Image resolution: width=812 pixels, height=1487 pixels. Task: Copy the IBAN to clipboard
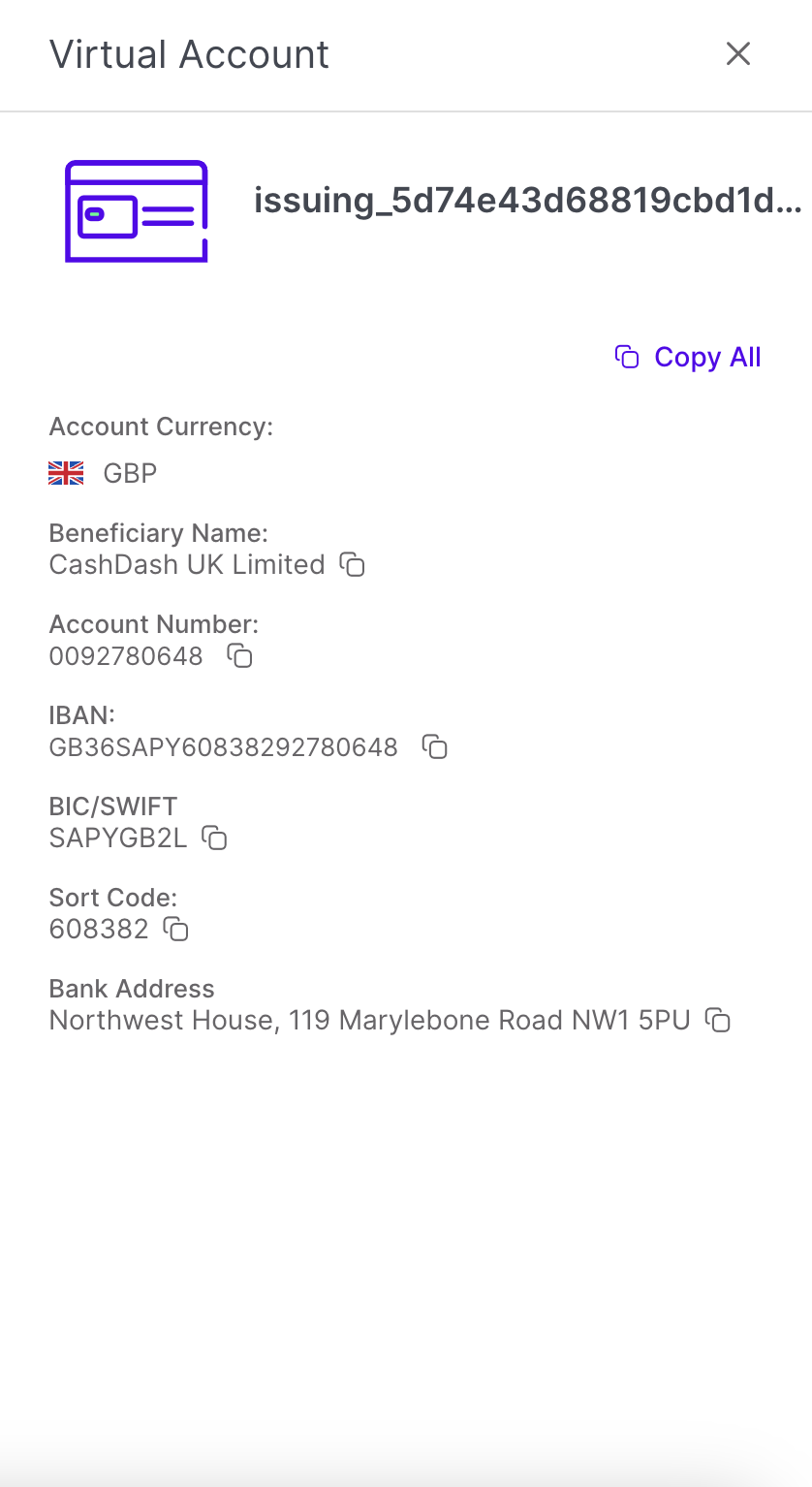pos(435,746)
